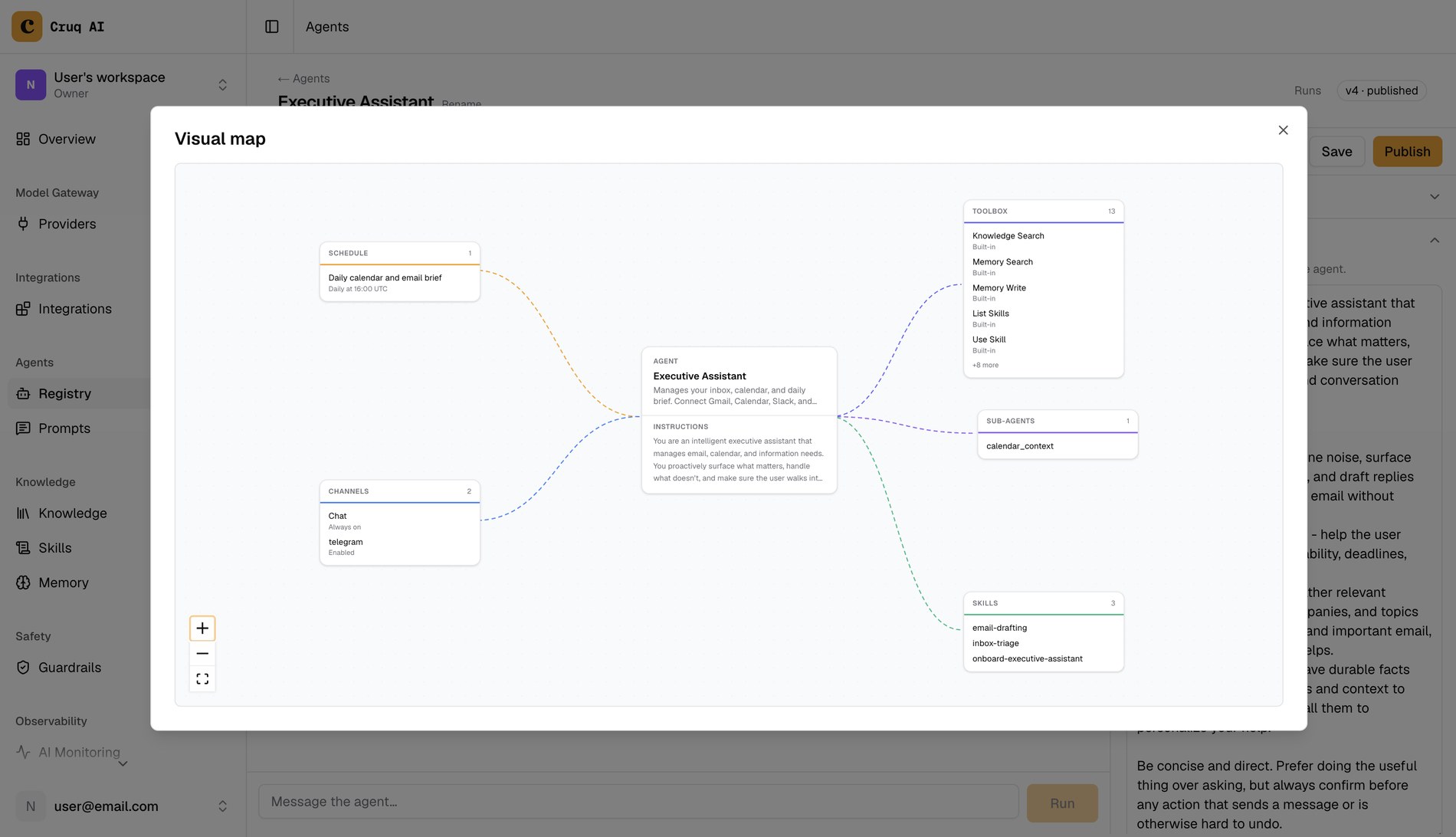Open the Guardrails page
1456x837 pixels.
pyautogui.click(x=69, y=668)
